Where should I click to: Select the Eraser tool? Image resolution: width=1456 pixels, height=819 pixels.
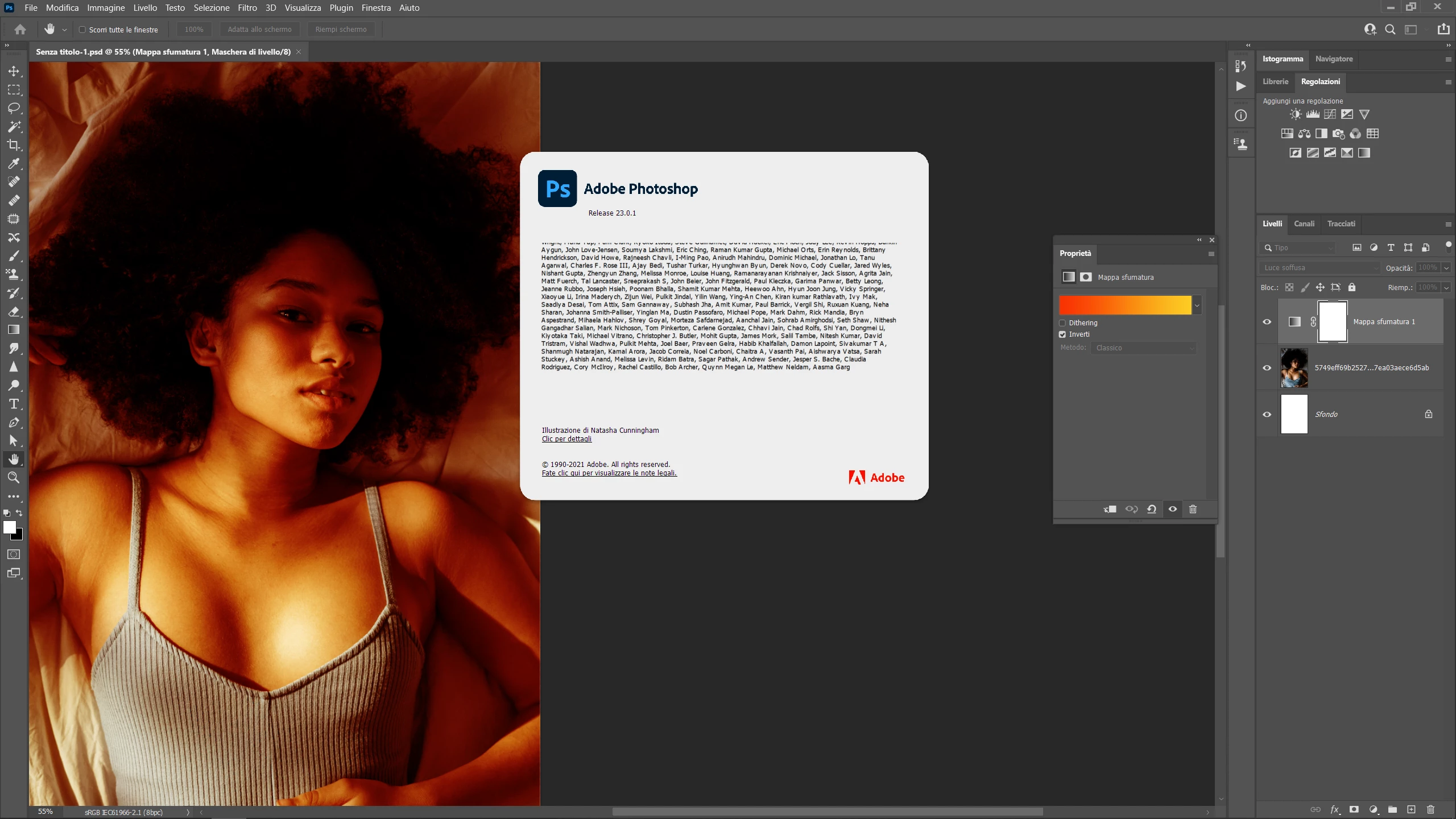14,312
